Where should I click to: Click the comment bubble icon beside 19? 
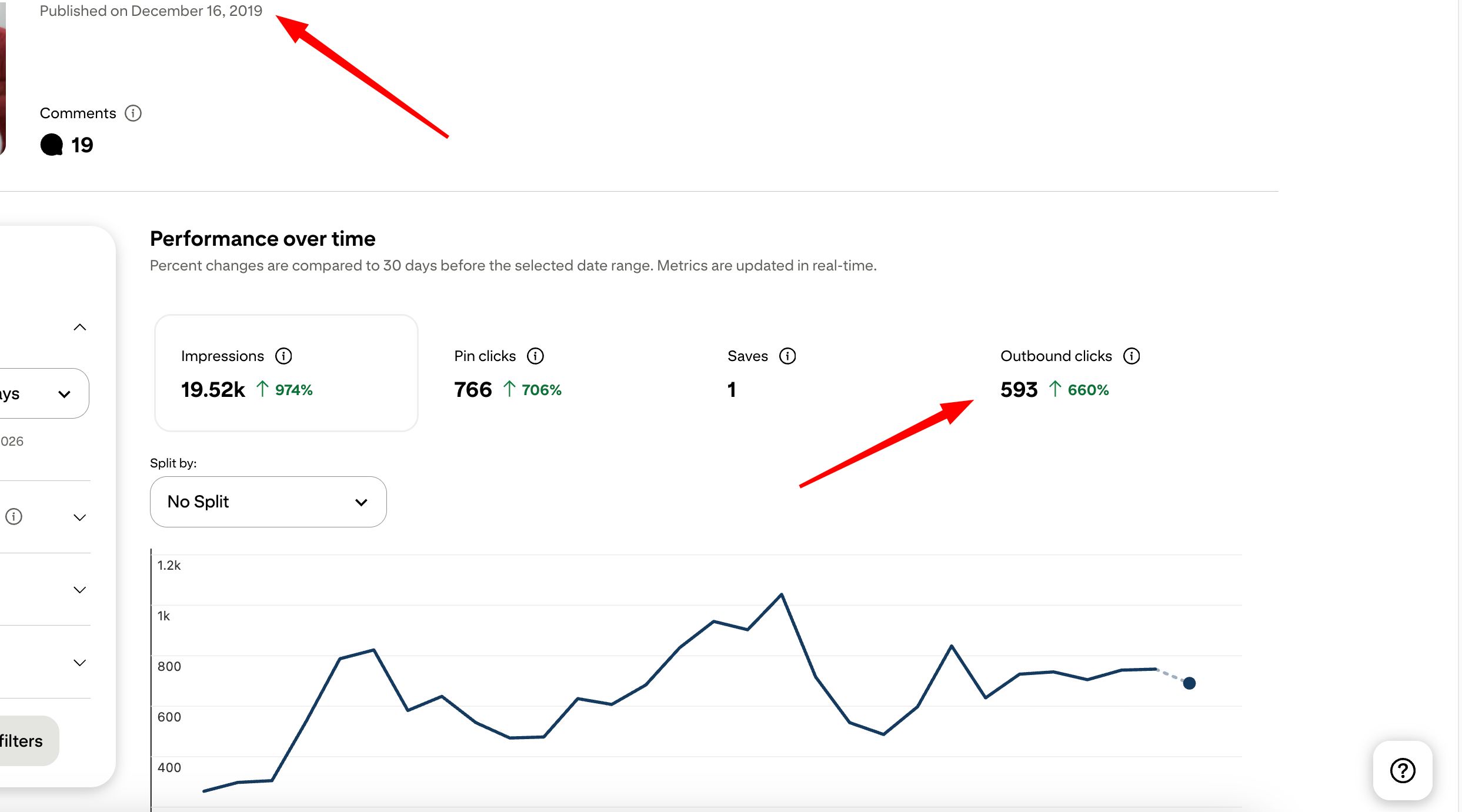click(52, 145)
